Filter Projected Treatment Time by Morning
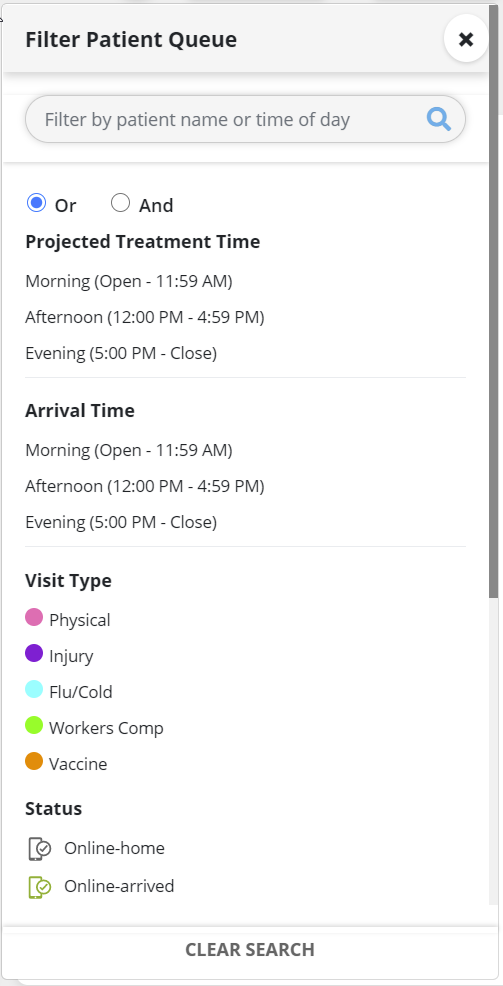 pyautogui.click(x=129, y=281)
